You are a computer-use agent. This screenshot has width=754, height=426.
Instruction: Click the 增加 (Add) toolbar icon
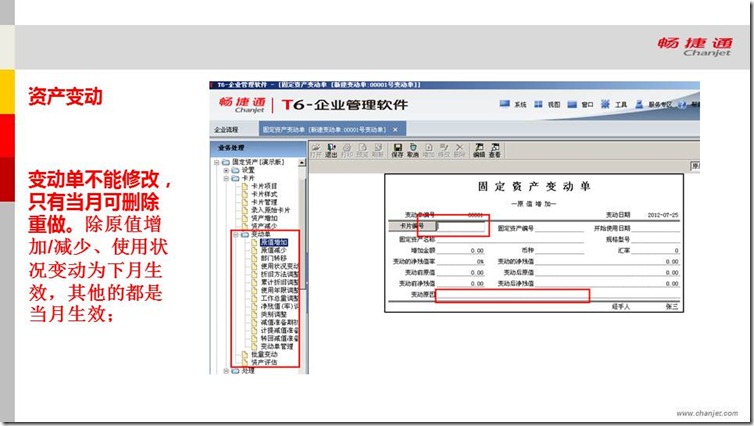(428, 150)
